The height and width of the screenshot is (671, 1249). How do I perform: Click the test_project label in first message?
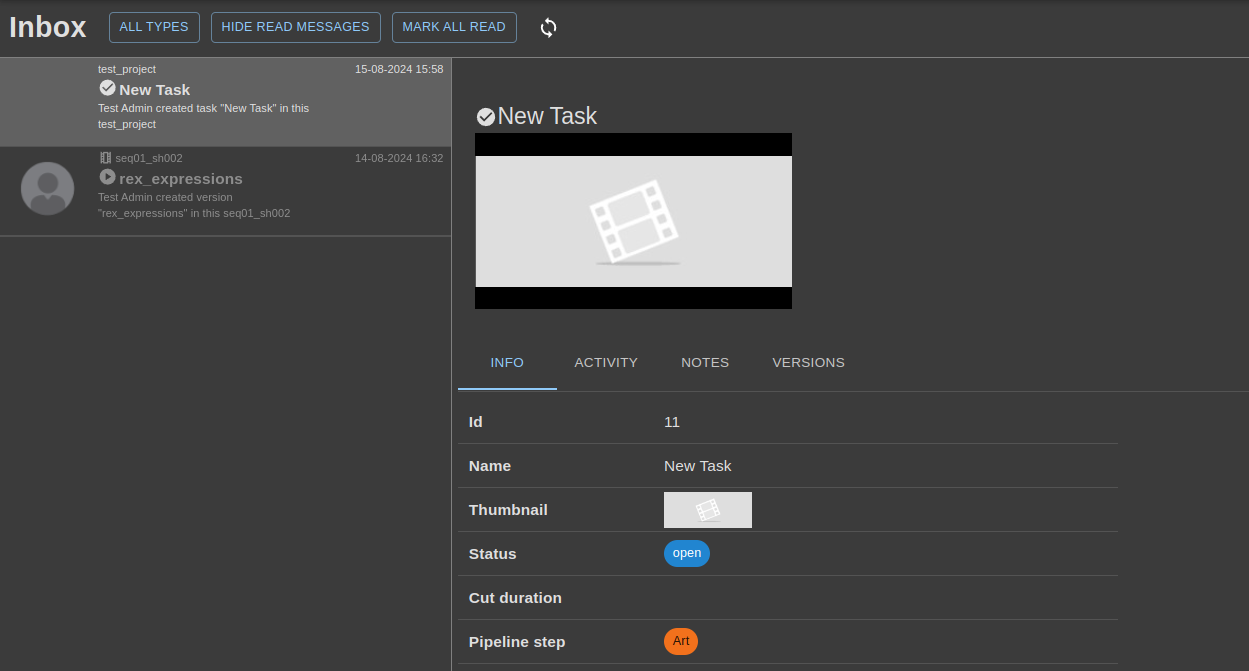point(127,69)
